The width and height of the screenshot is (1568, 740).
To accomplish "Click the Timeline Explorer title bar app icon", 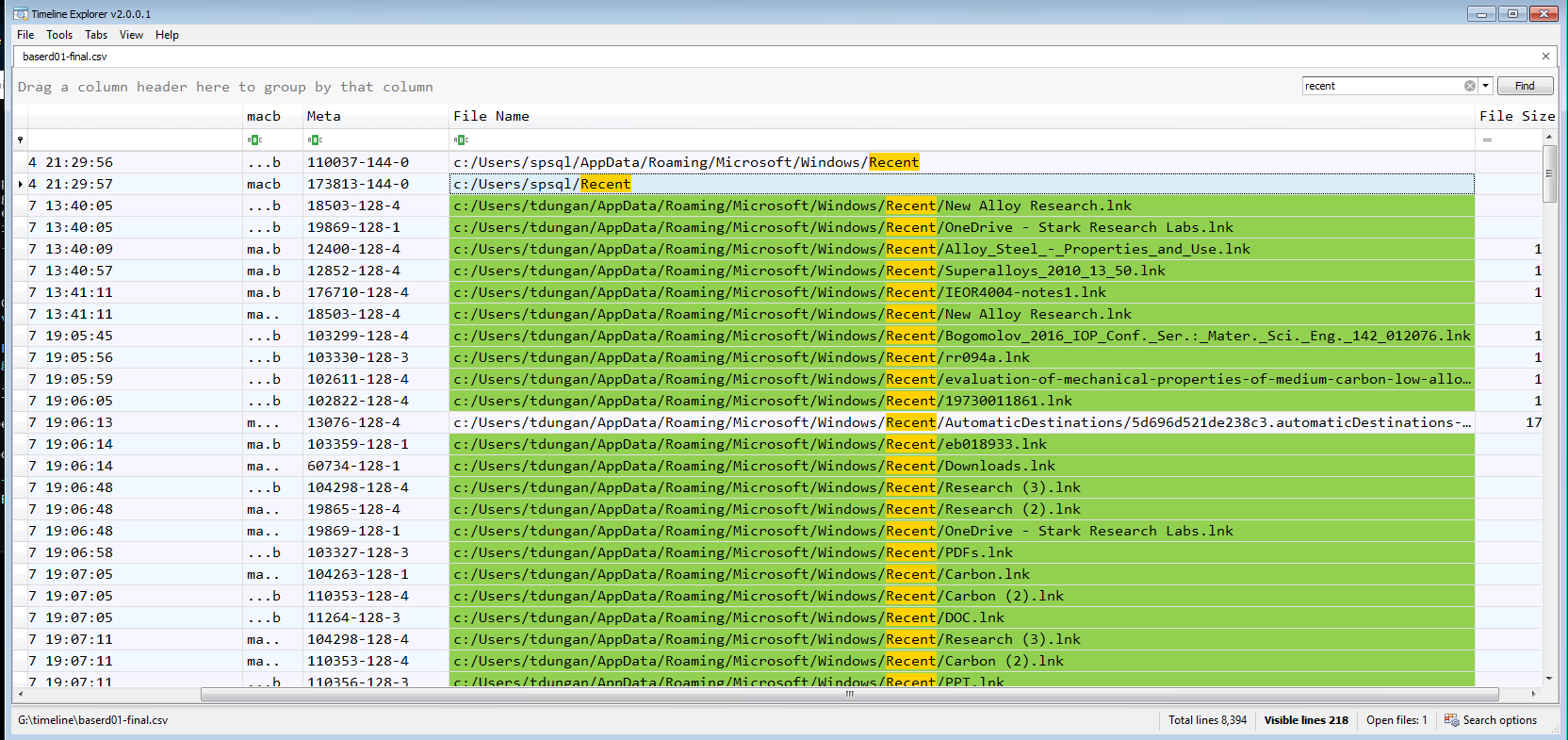I will pos(21,14).
